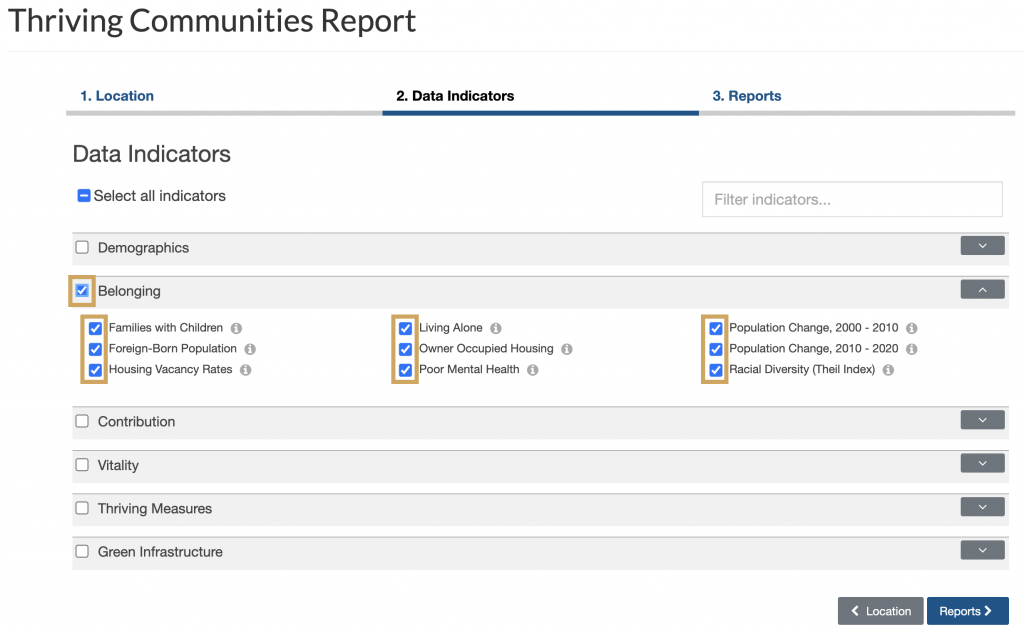
Task: Open Owner Occupied Housing info icon
Action: point(567,349)
